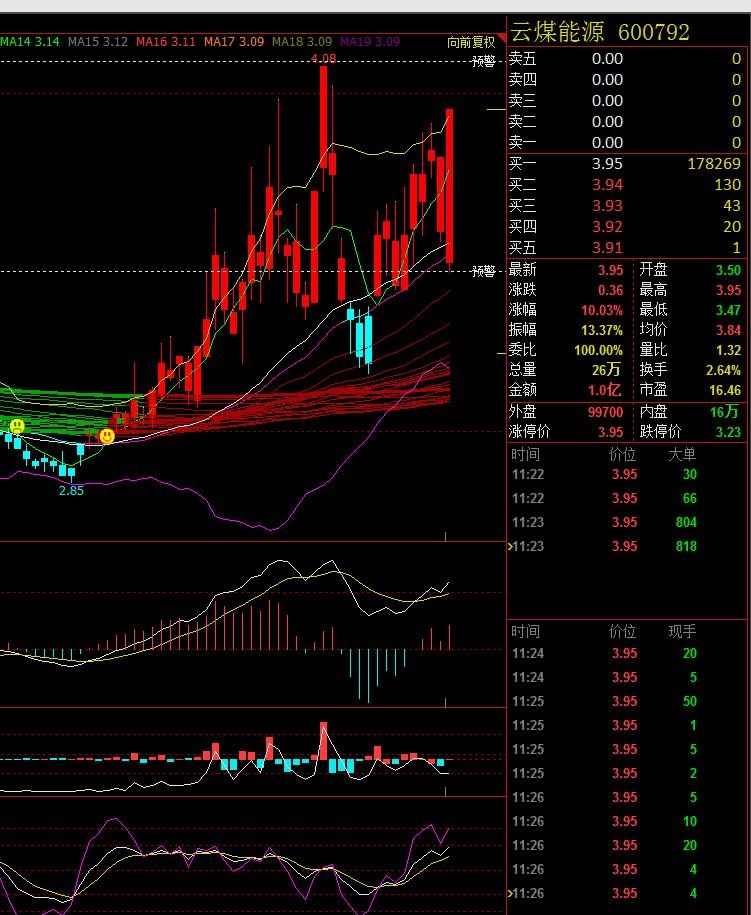
Task: Click the stock name 云煤能源
Action: 558,32
